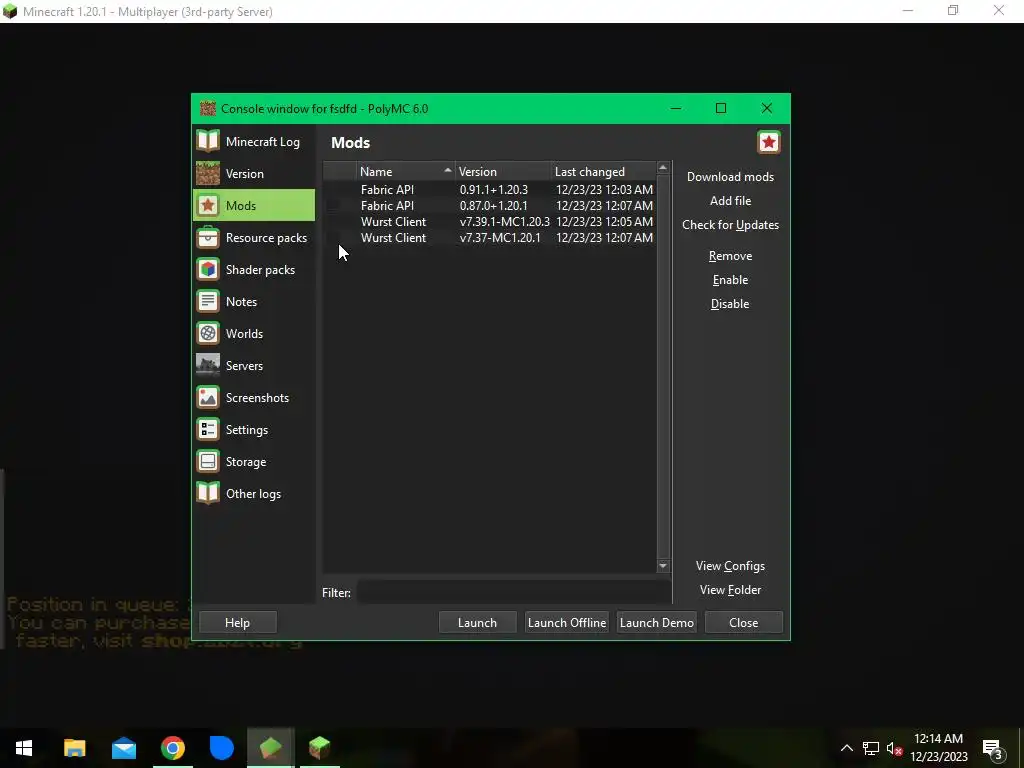Open the blue circle app in taskbar
1024x768 pixels.
pyautogui.click(x=221, y=748)
